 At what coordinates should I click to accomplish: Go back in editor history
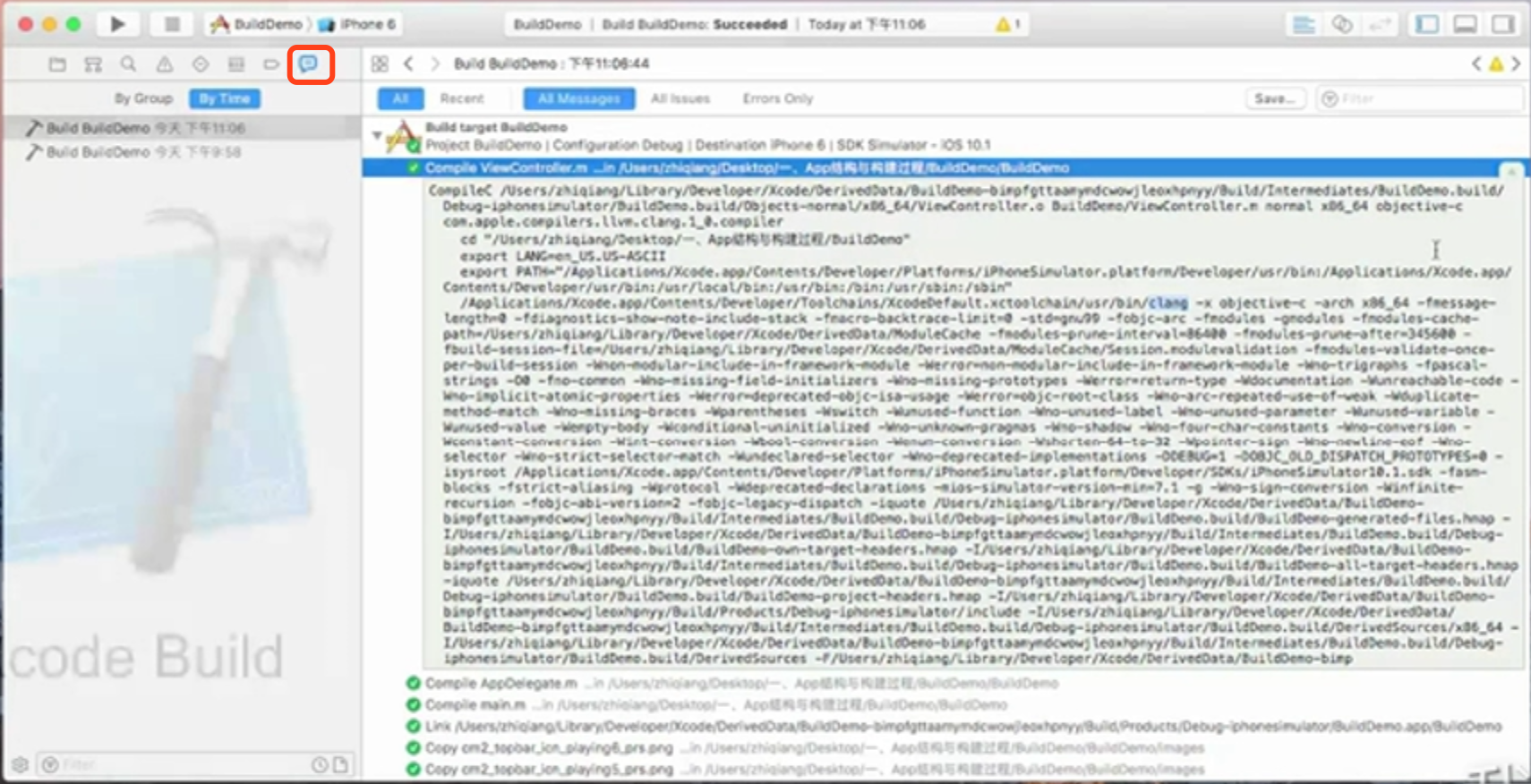408,64
